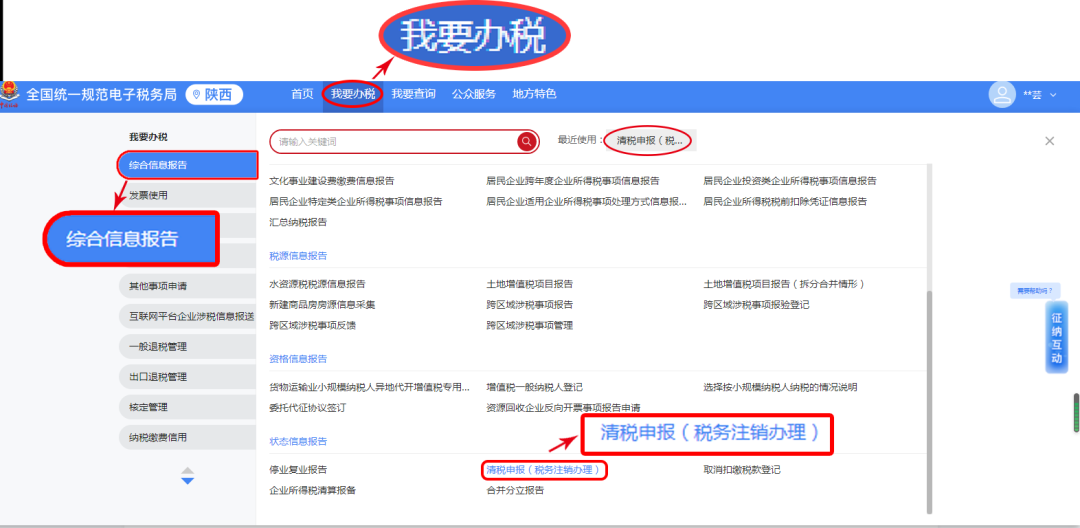This screenshot has height=528, width=1080.
Task: Open the 公众服务 menu
Action: (474, 94)
